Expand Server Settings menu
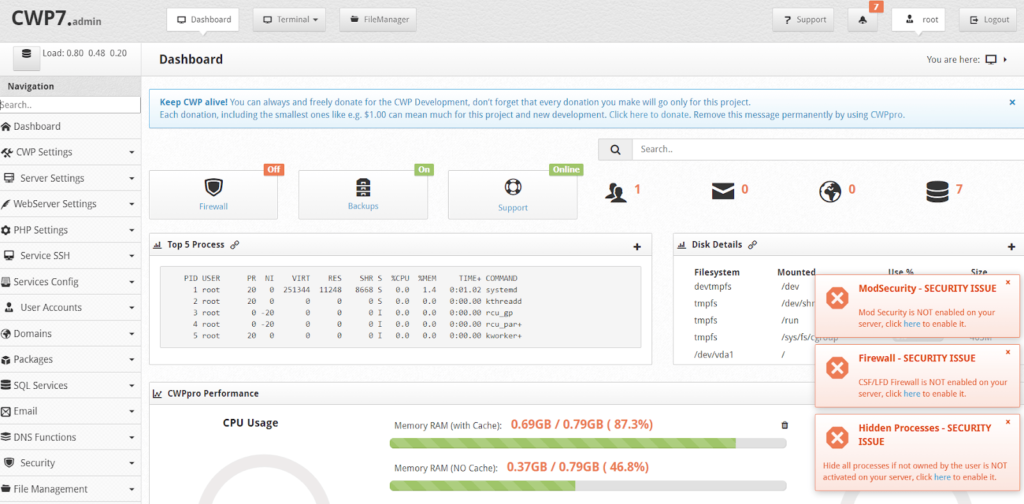Image resolution: width=1024 pixels, height=504 pixels. (71, 178)
